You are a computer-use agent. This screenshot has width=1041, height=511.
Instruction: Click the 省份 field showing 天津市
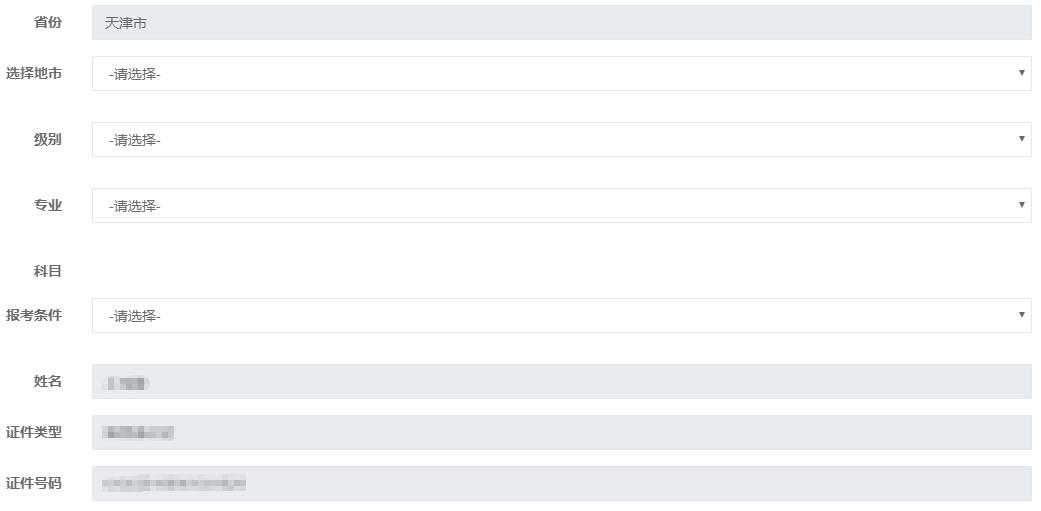(x=560, y=23)
